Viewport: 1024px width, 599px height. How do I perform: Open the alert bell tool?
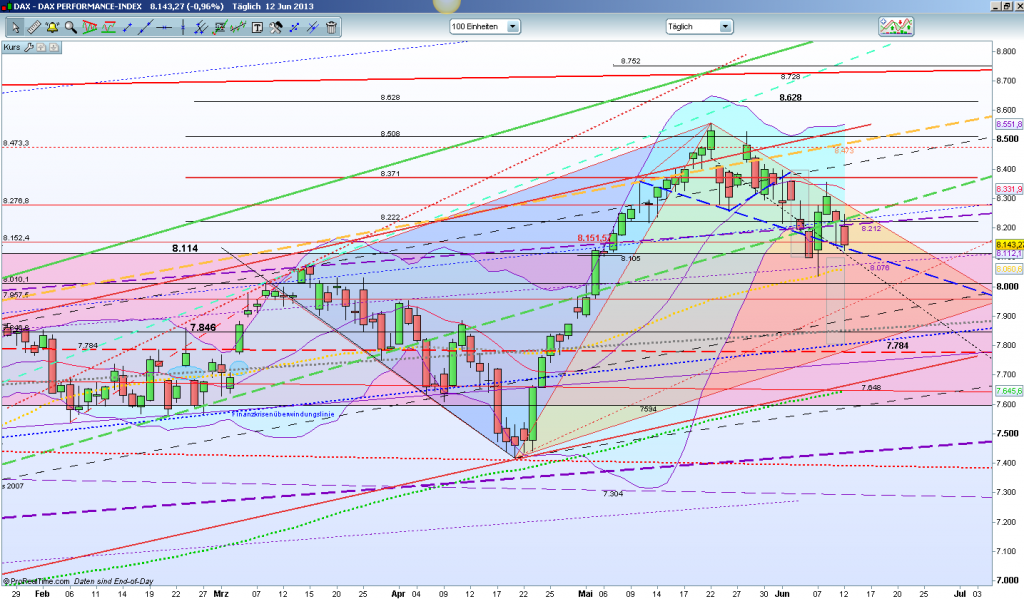pos(52,27)
